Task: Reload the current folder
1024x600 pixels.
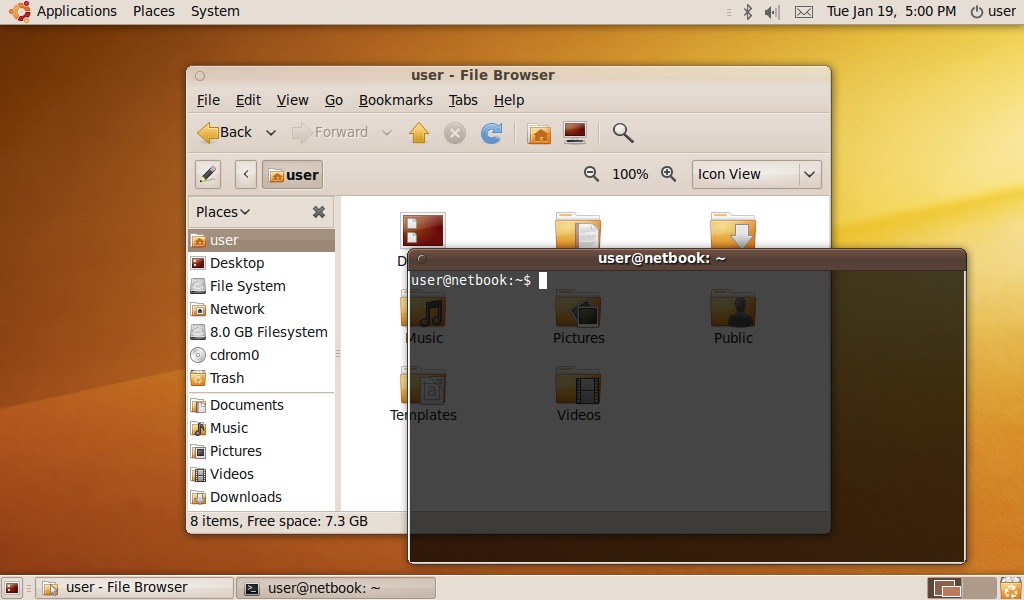Action: tap(492, 133)
